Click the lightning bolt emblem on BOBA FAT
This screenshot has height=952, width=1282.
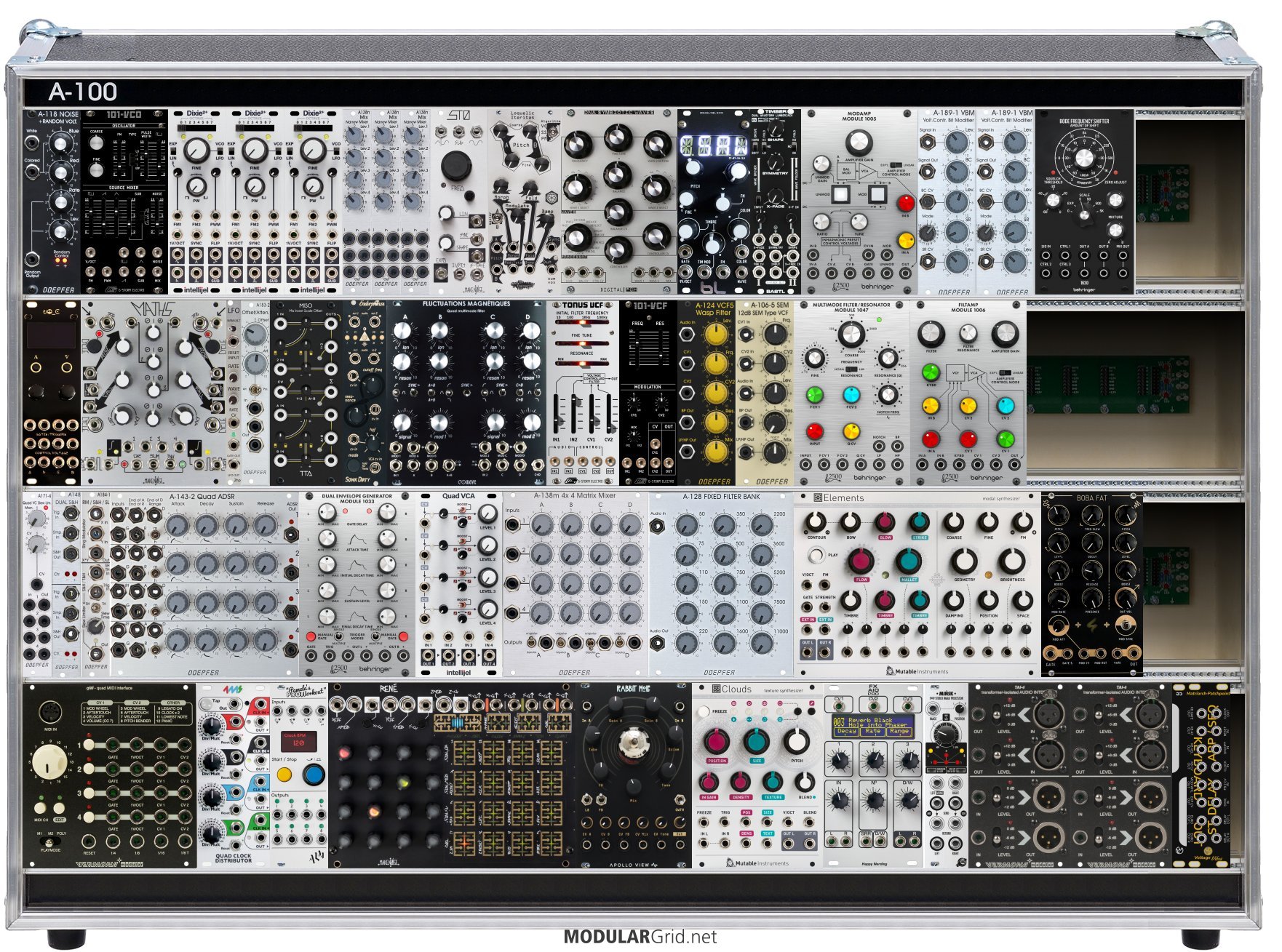point(1091,624)
